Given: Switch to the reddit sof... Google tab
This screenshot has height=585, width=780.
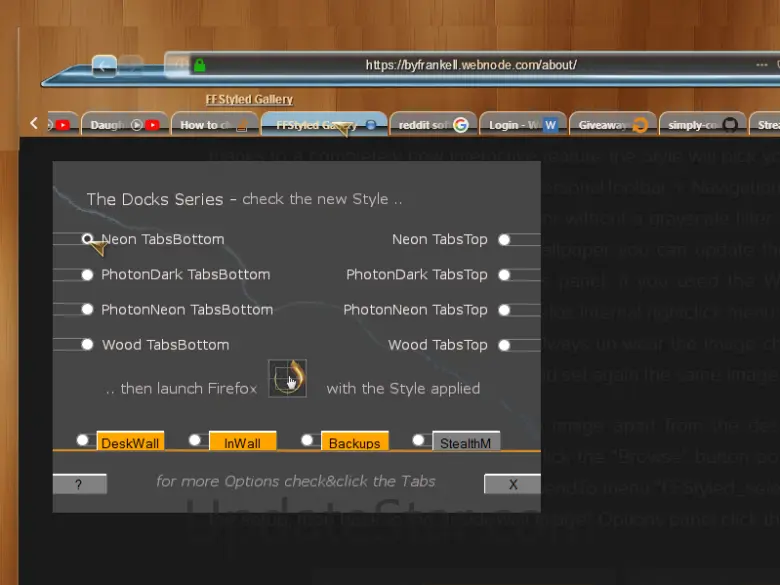Looking at the screenshot, I should [433, 125].
